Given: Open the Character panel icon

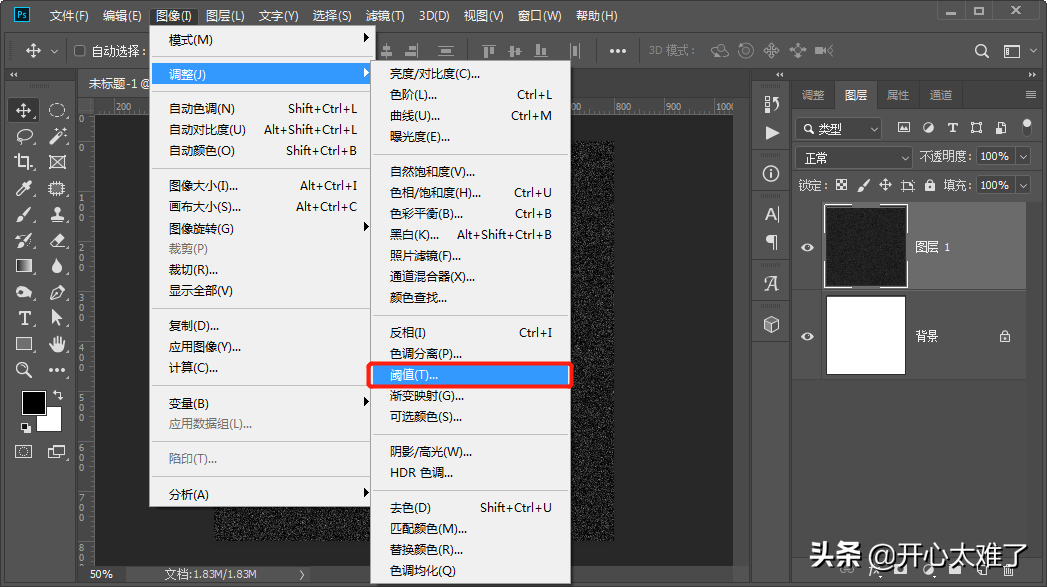Looking at the screenshot, I should coord(771,214).
